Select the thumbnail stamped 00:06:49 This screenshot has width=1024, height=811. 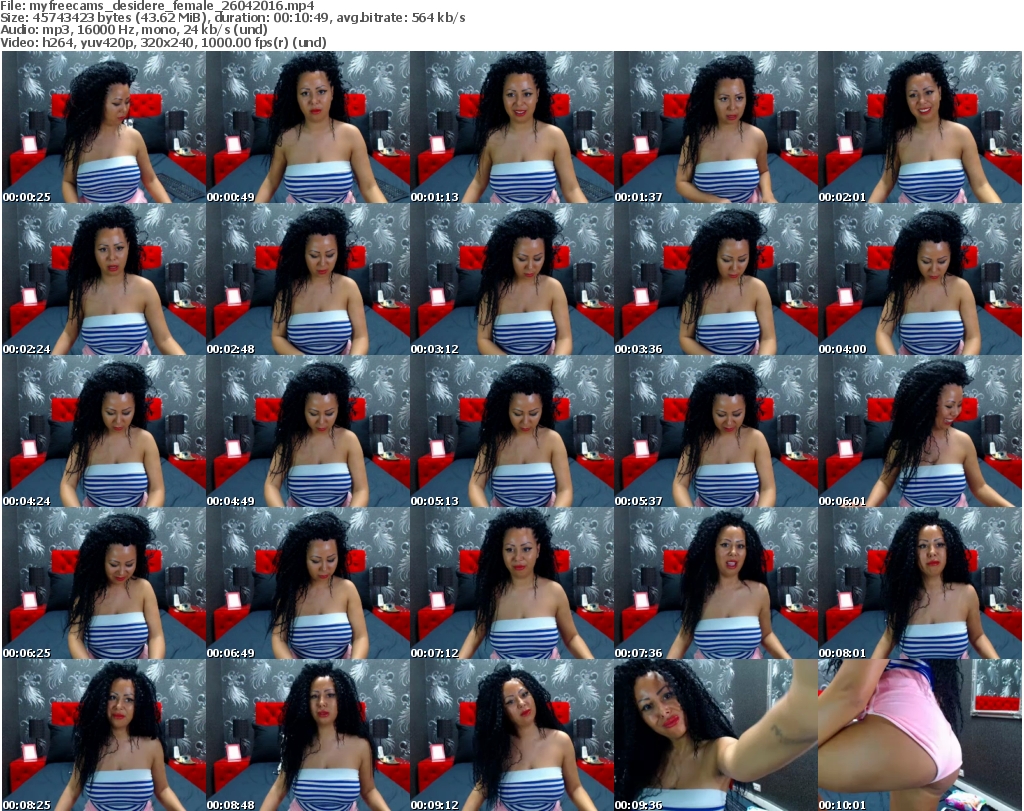click(308, 583)
